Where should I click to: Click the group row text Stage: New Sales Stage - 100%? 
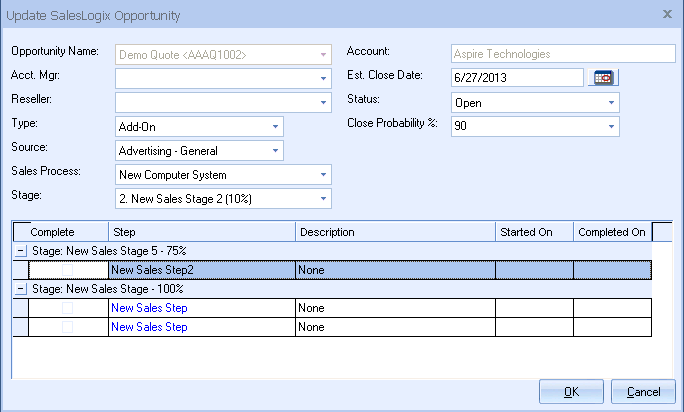[x=108, y=289]
